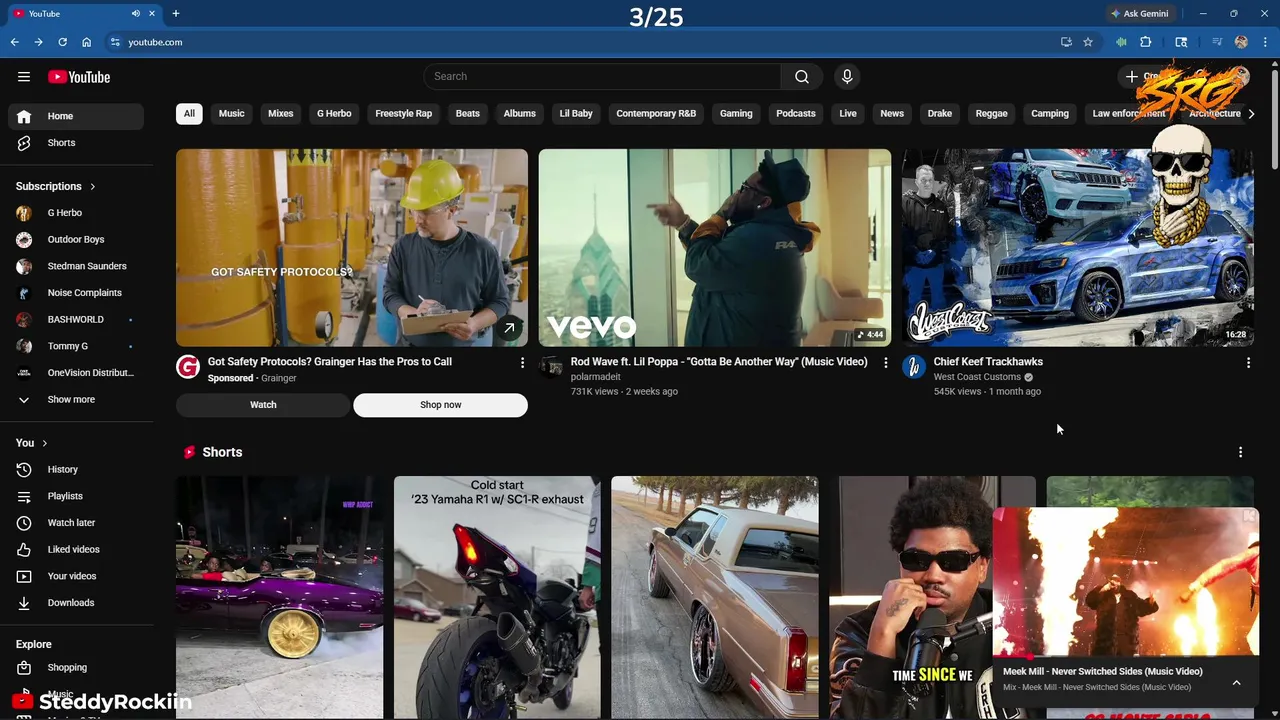
Task: Expand the Subscriptions section chevron
Action: pos(93,187)
